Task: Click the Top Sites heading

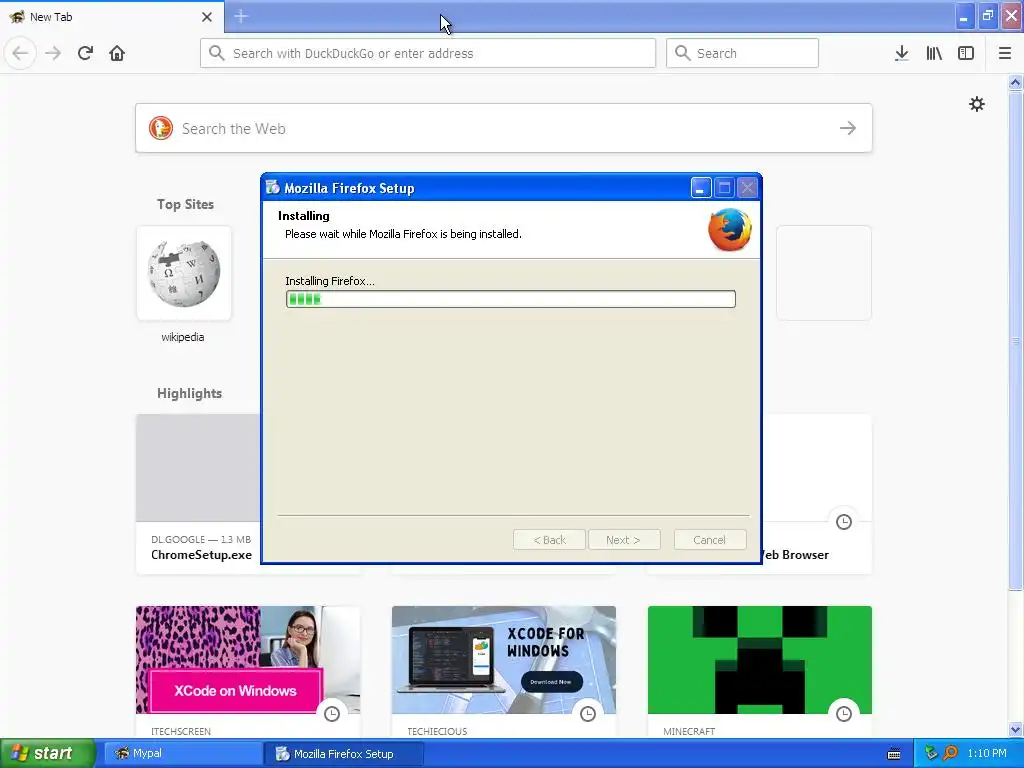Action: point(185,204)
